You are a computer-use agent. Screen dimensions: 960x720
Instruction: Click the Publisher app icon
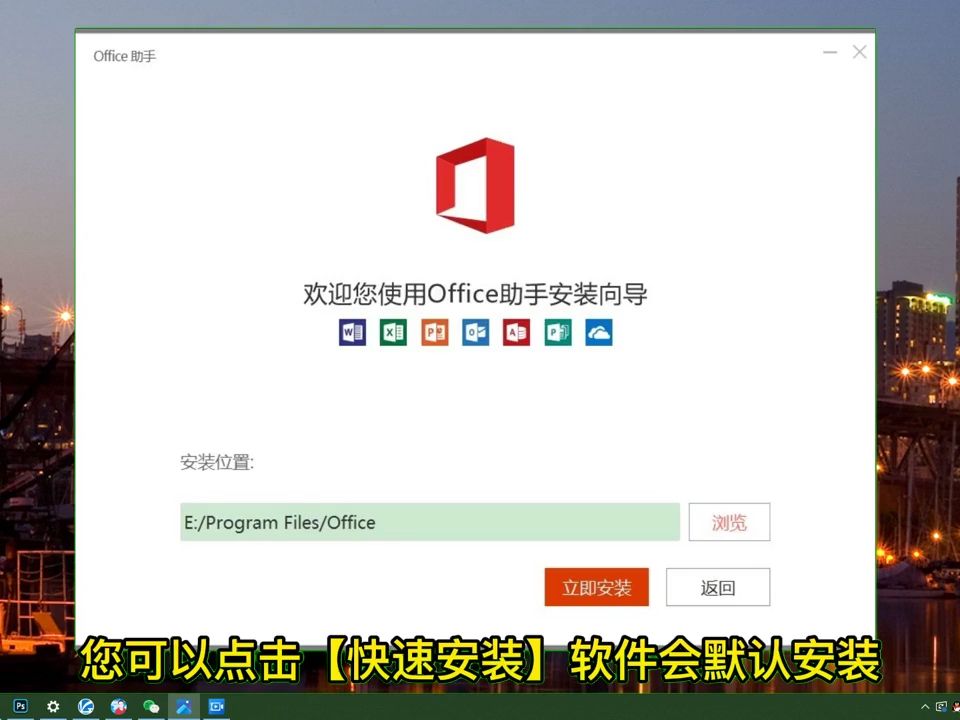pos(558,332)
